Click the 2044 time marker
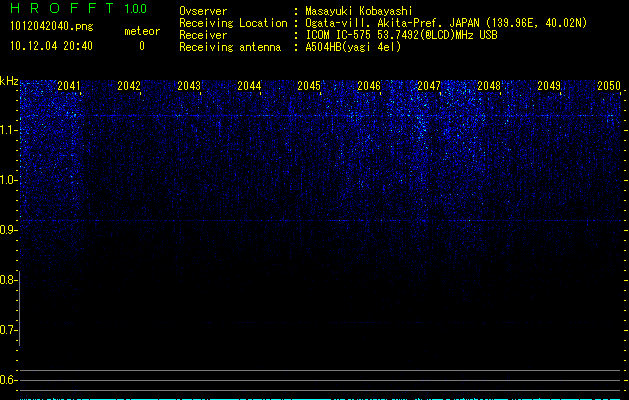629x400 pixels. 249,86
